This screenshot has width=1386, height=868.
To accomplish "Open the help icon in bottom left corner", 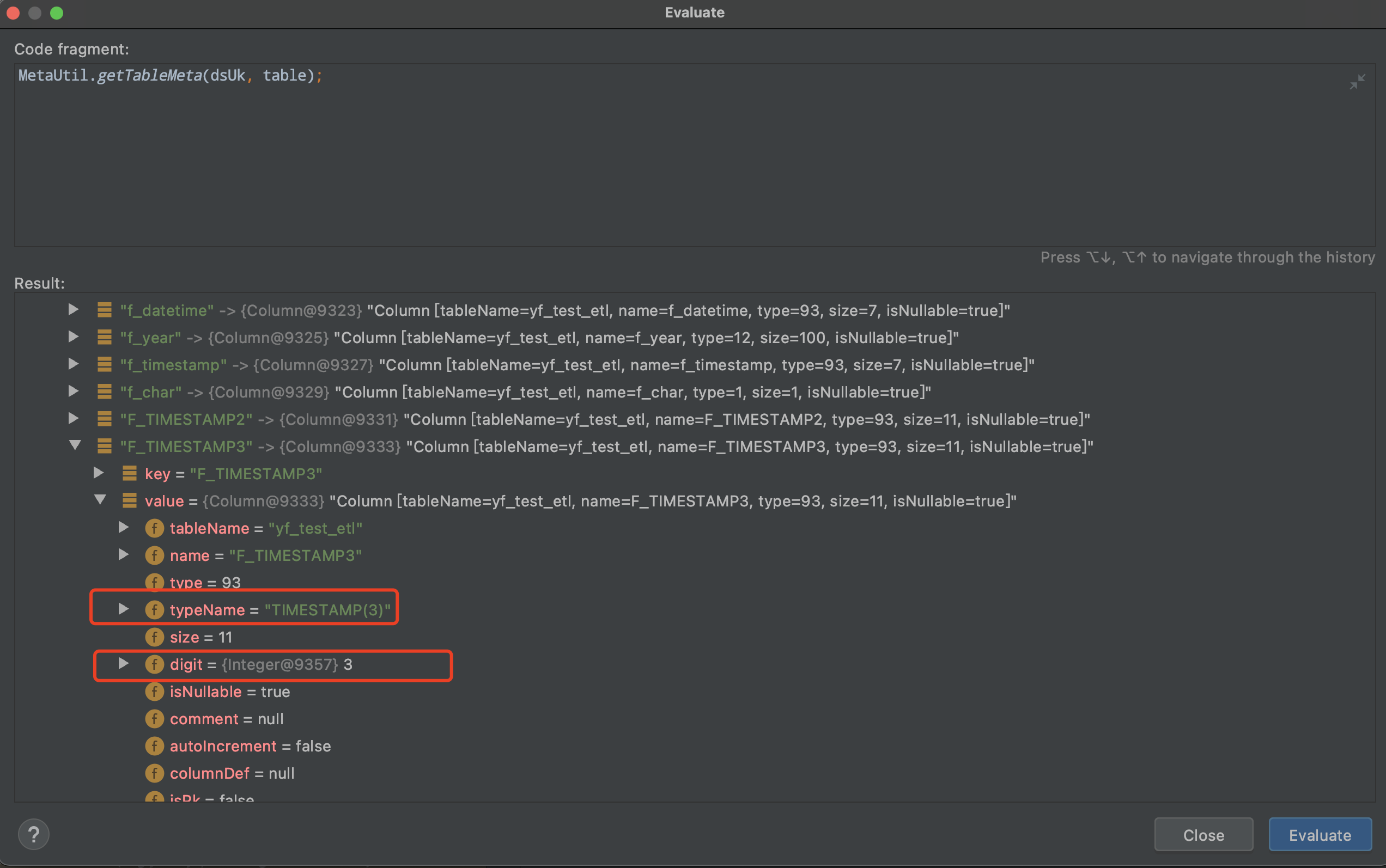I will tap(33, 834).
